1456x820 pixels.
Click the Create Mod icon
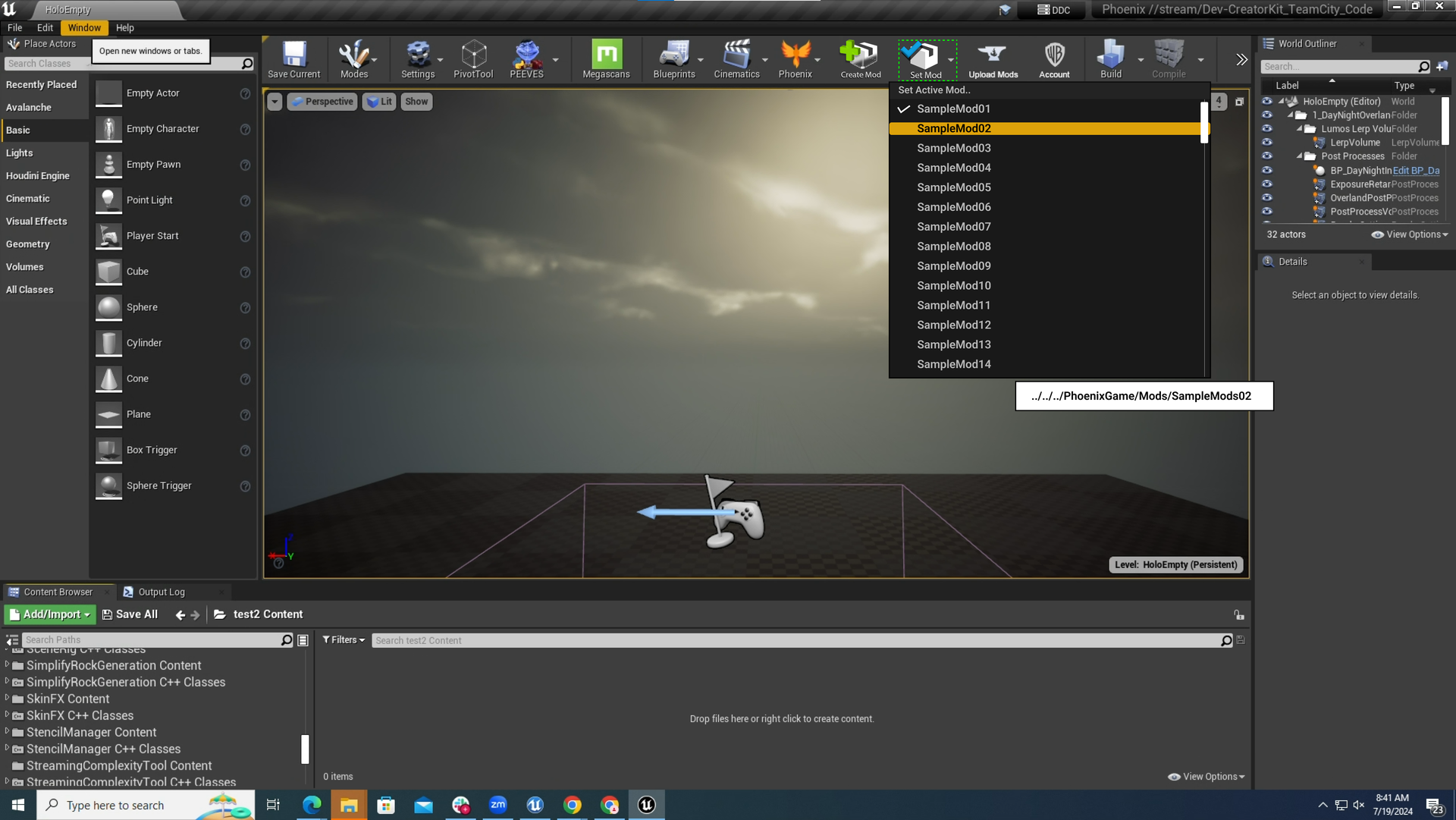pyautogui.click(x=860, y=59)
